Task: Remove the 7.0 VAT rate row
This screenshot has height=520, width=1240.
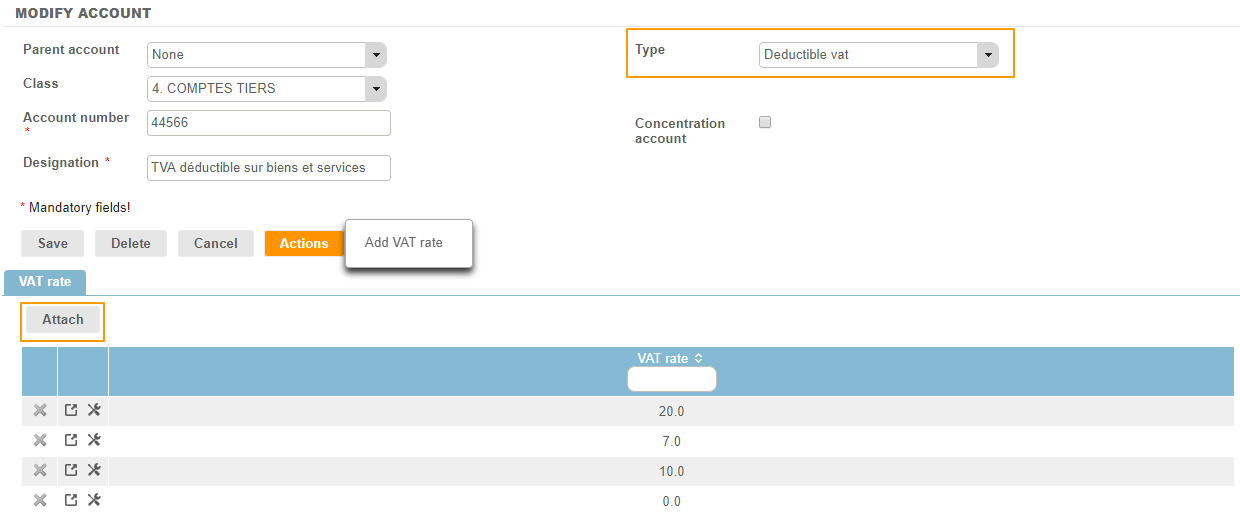Action: point(40,440)
